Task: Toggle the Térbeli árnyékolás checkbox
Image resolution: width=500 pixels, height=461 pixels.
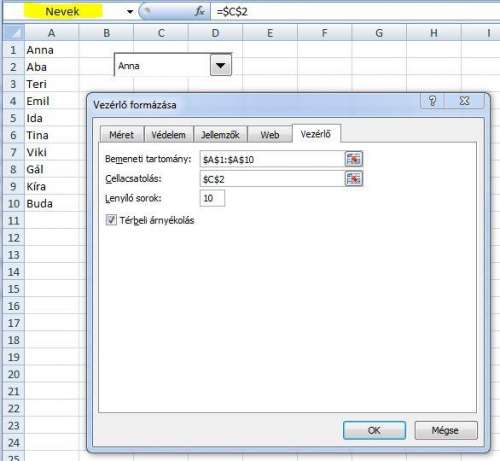Action: coord(111,220)
